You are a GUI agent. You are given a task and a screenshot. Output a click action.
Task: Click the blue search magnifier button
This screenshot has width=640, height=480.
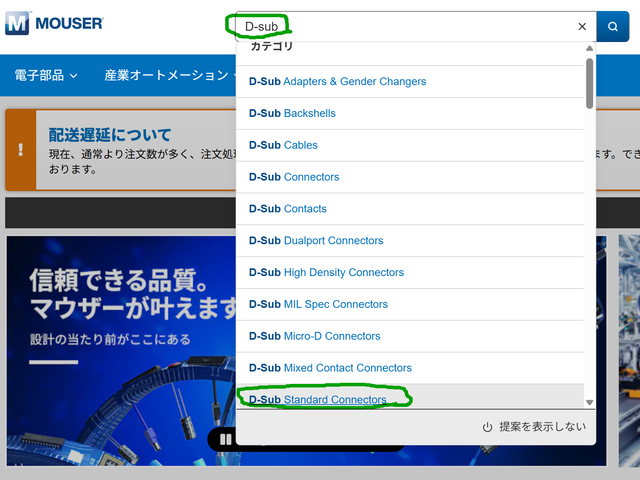(x=613, y=27)
